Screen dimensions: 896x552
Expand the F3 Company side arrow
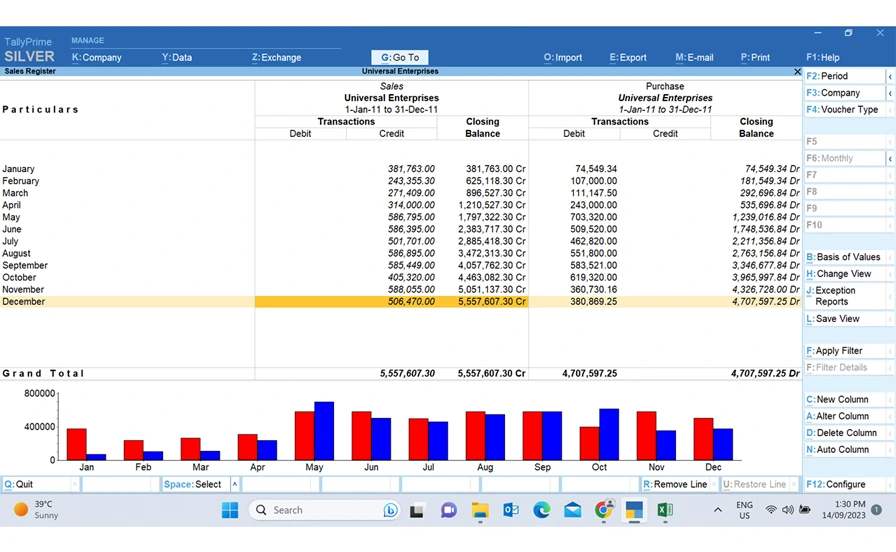click(x=890, y=93)
